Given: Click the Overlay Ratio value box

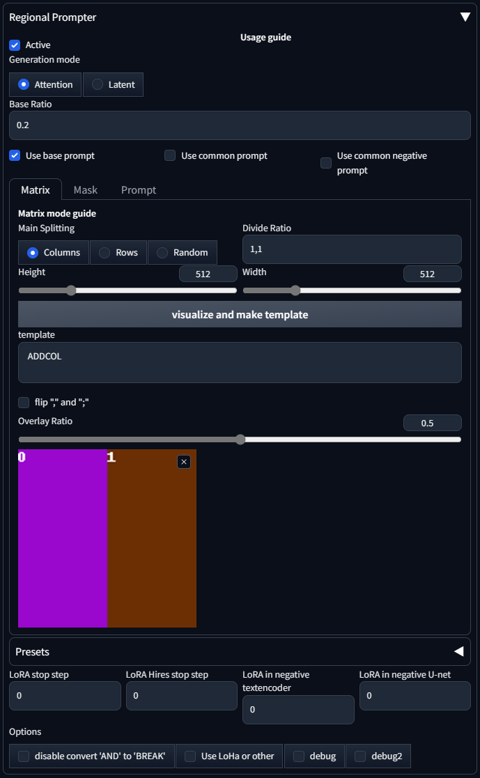Looking at the screenshot, I should coord(432,423).
